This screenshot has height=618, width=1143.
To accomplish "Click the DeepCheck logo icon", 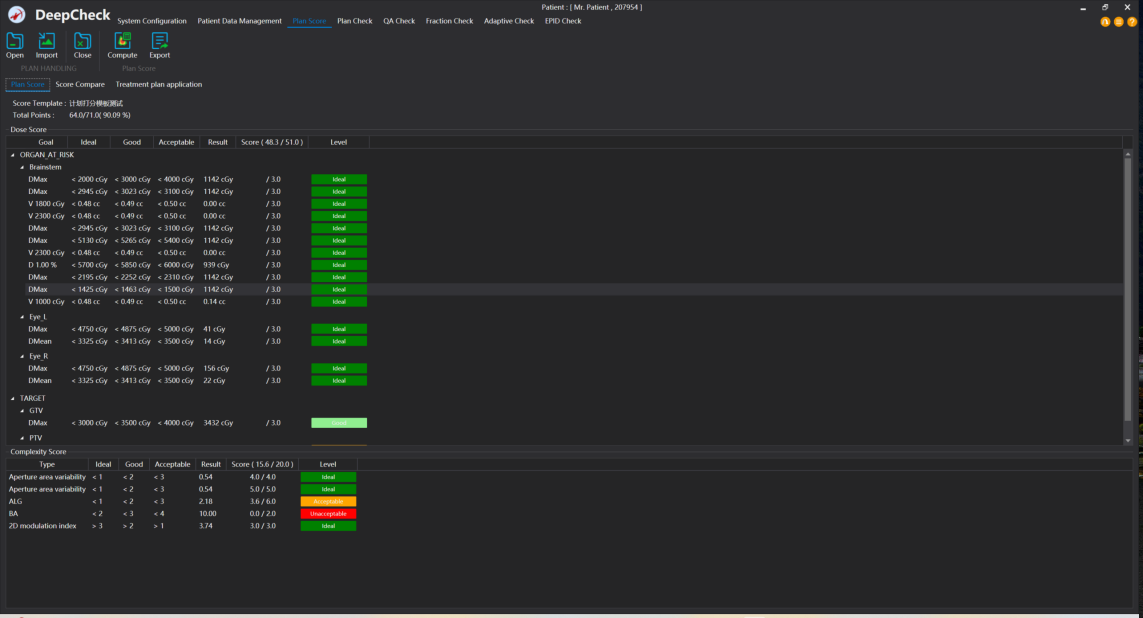I will (x=16, y=15).
